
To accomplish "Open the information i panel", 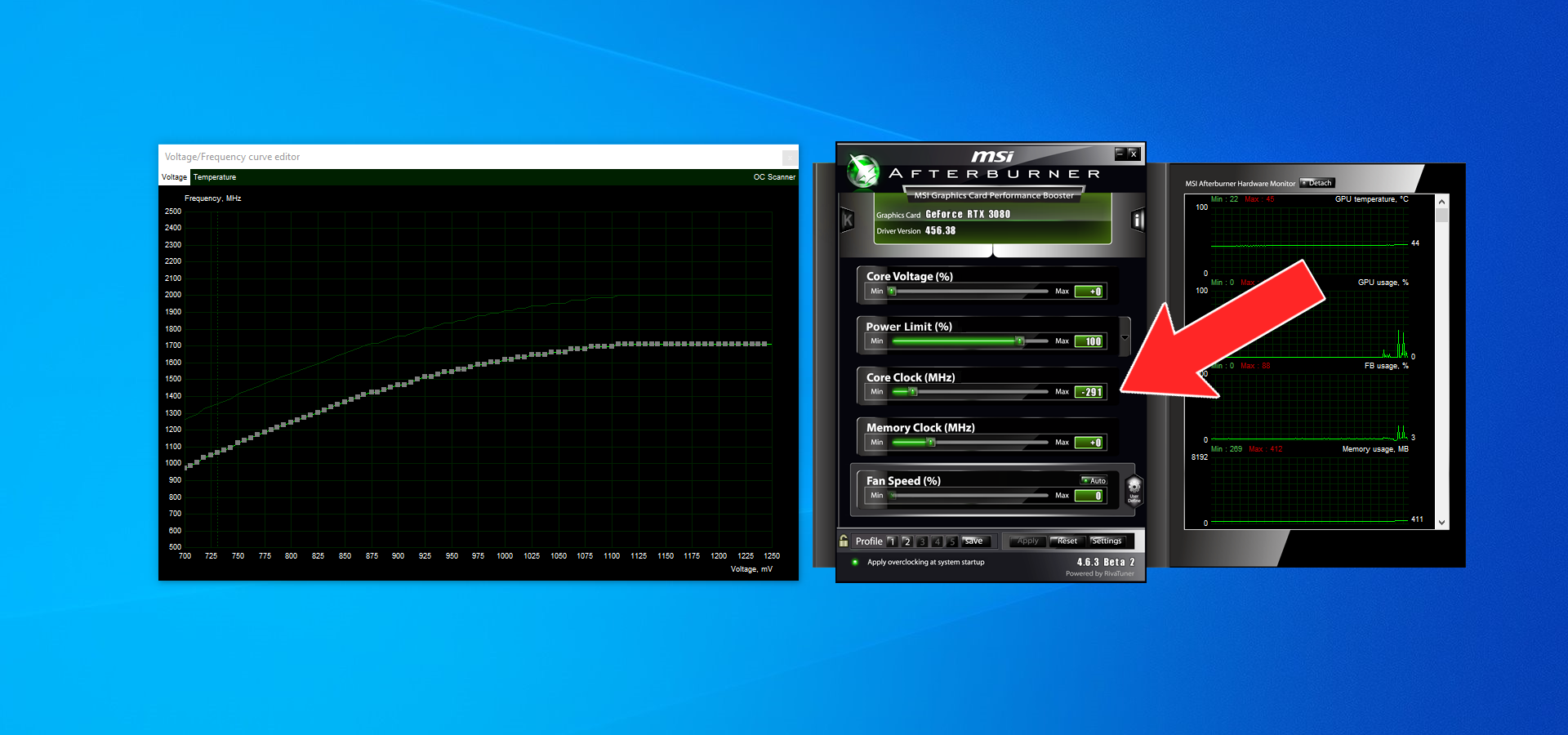I will (x=1137, y=220).
